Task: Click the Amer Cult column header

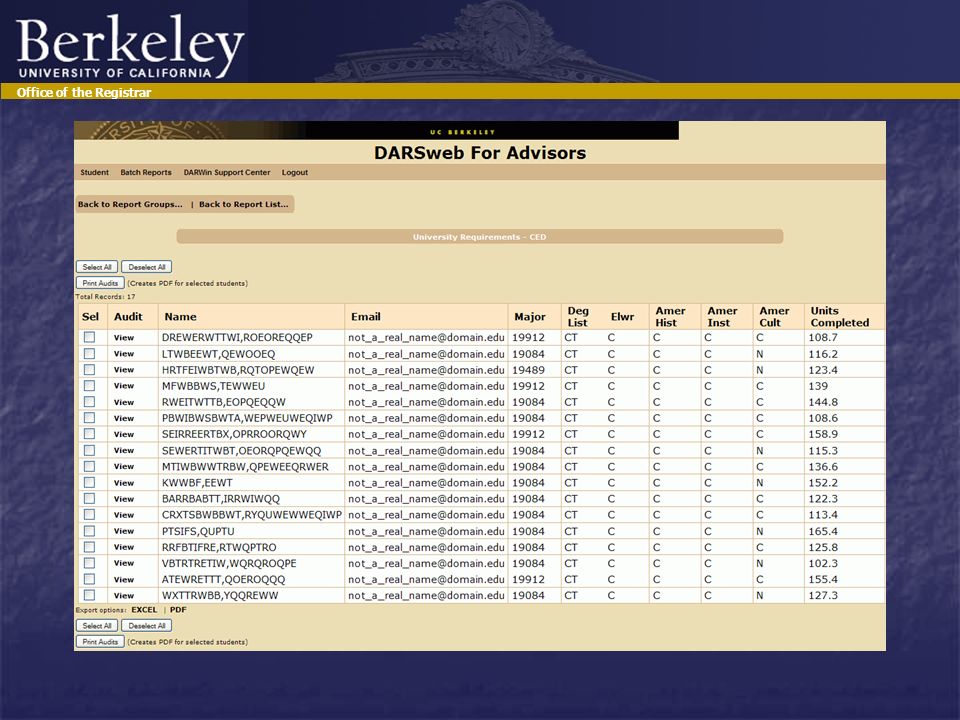Action: click(x=774, y=317)
